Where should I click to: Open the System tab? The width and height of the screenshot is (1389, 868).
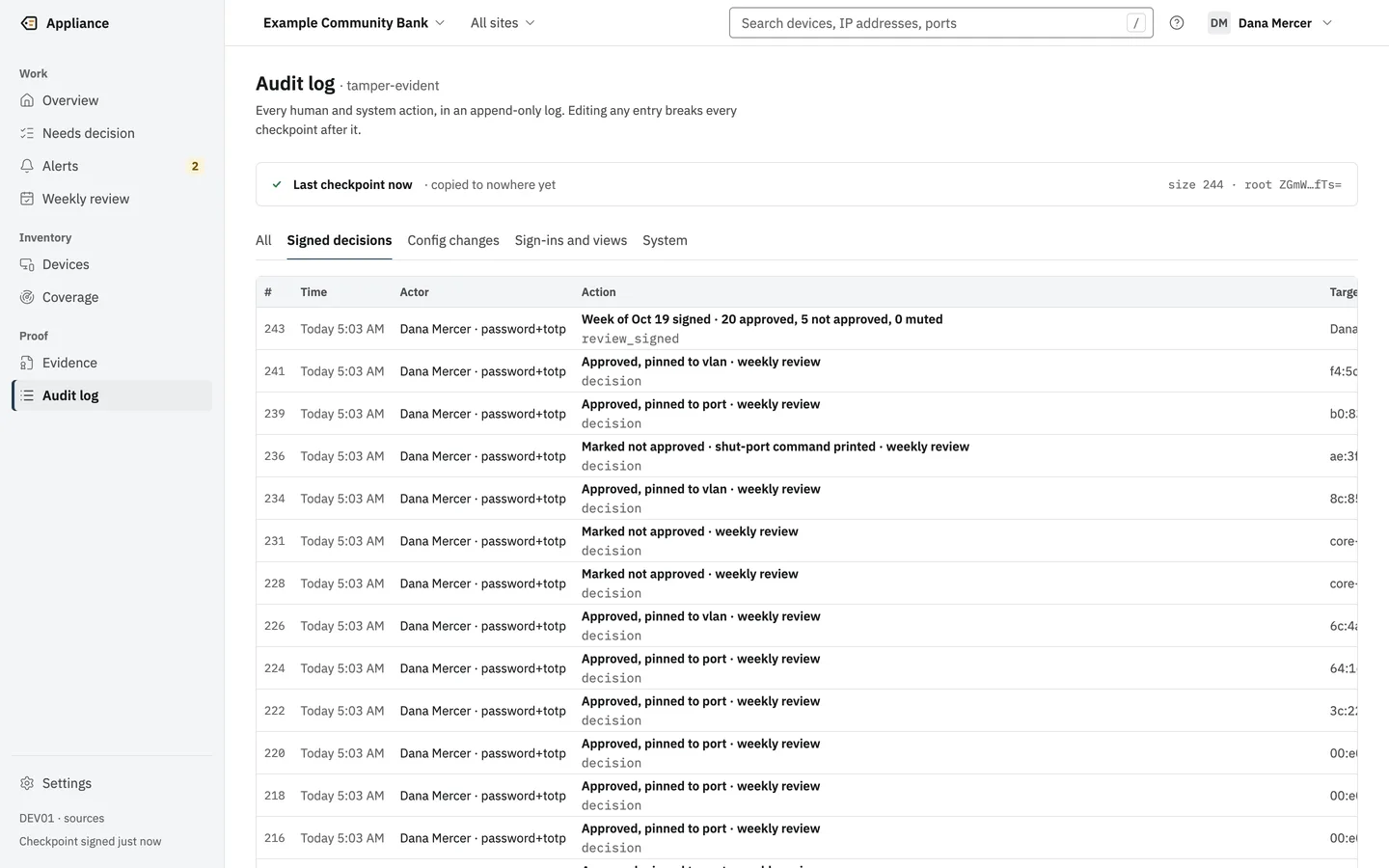[x=665, y=240]
